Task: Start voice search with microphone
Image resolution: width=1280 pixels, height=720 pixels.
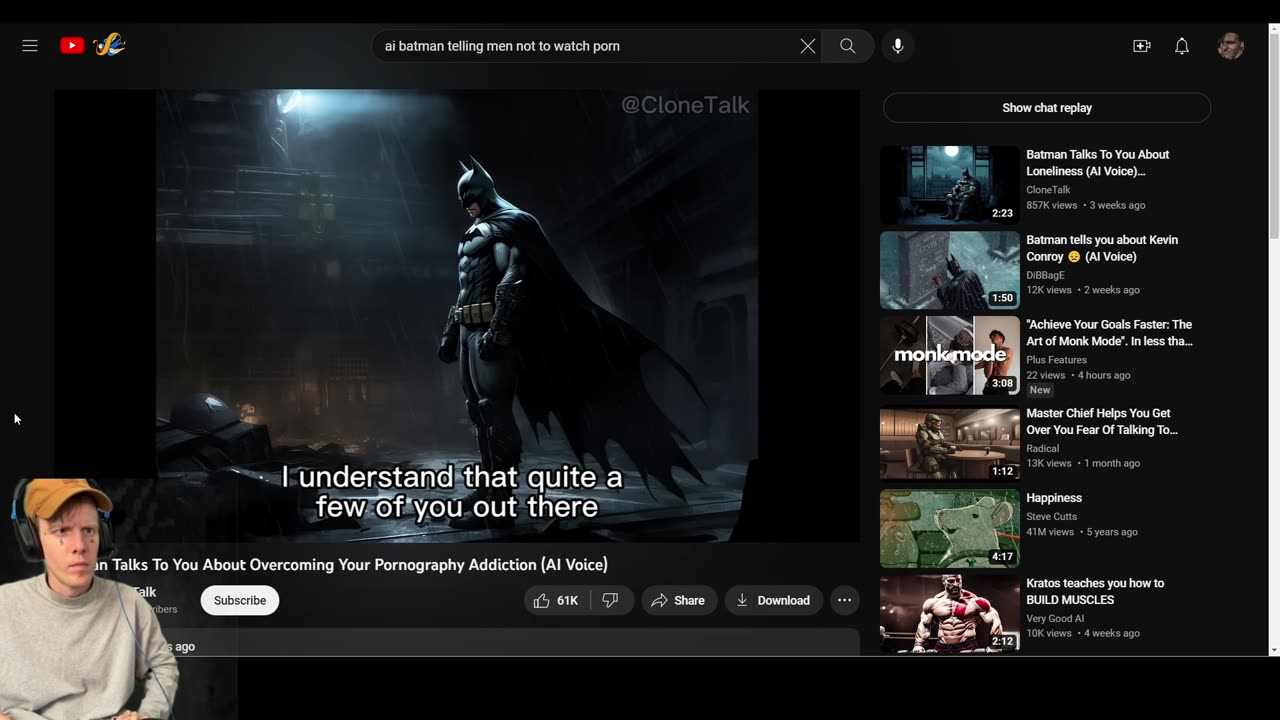Action: point(898,46)
